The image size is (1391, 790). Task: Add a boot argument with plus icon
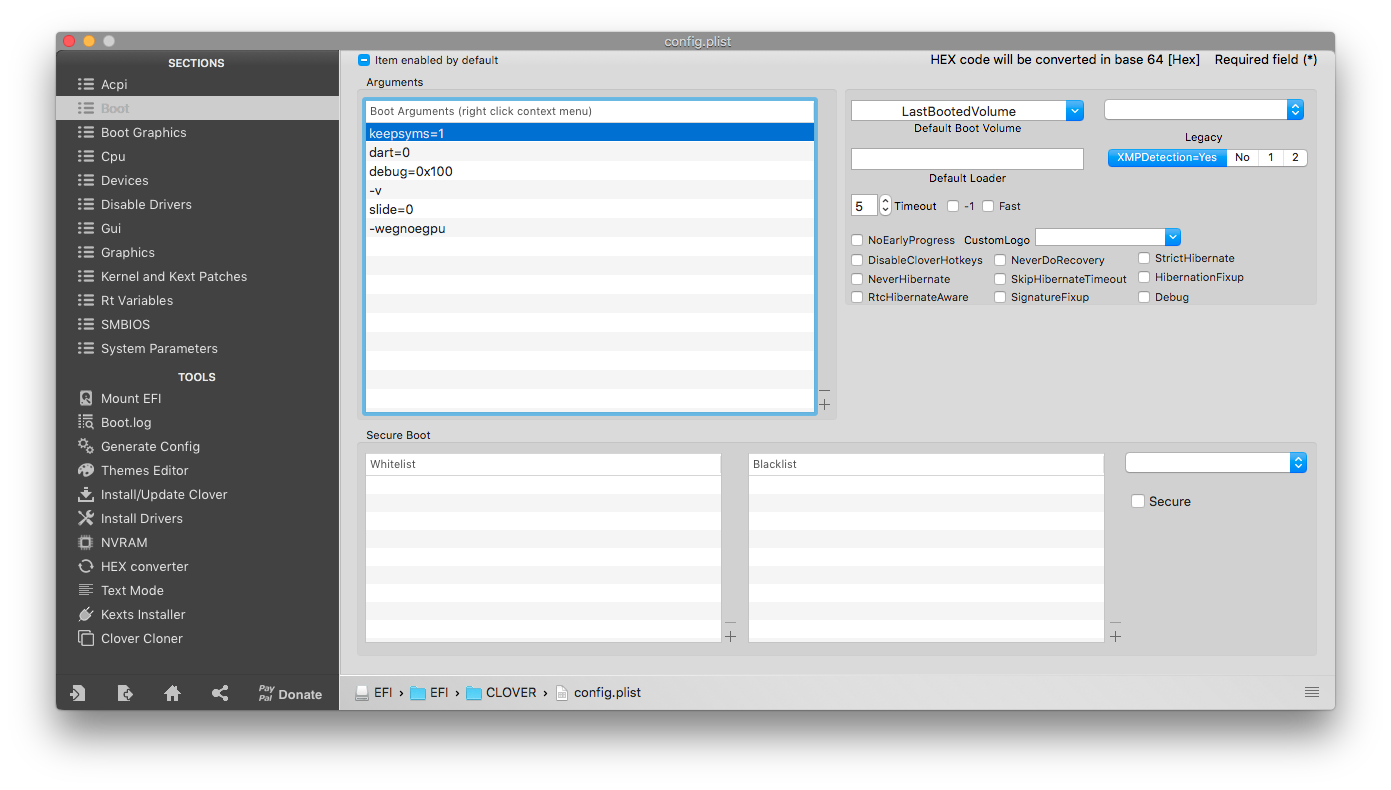[x=824, y=405]
